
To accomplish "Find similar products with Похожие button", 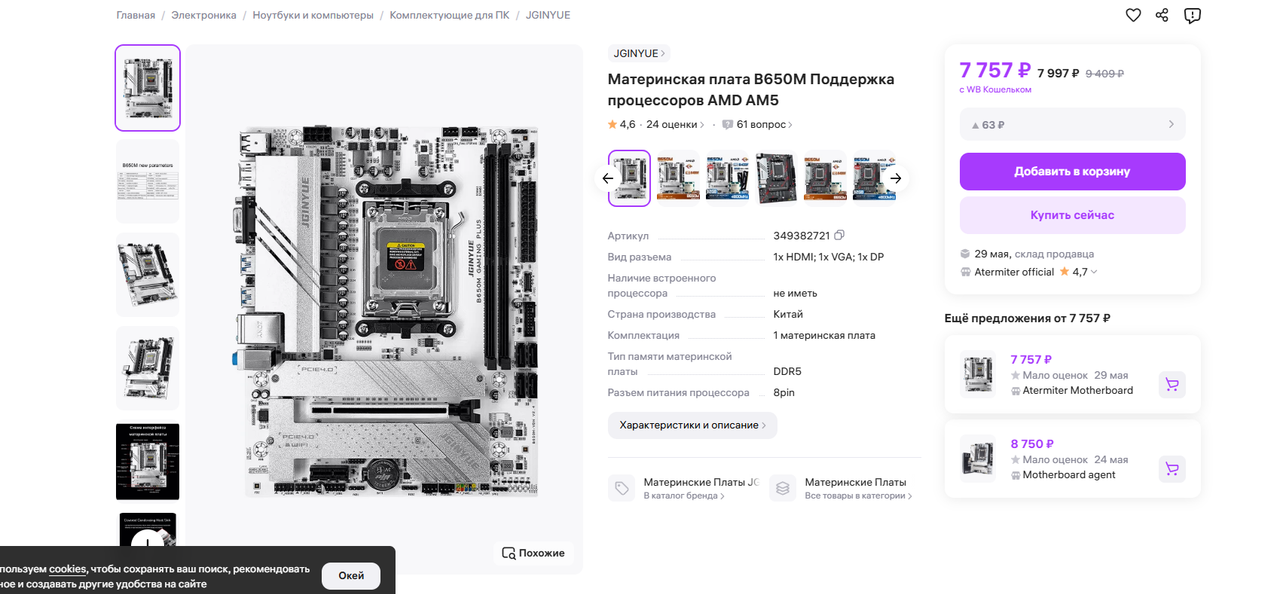I will 534,553.
